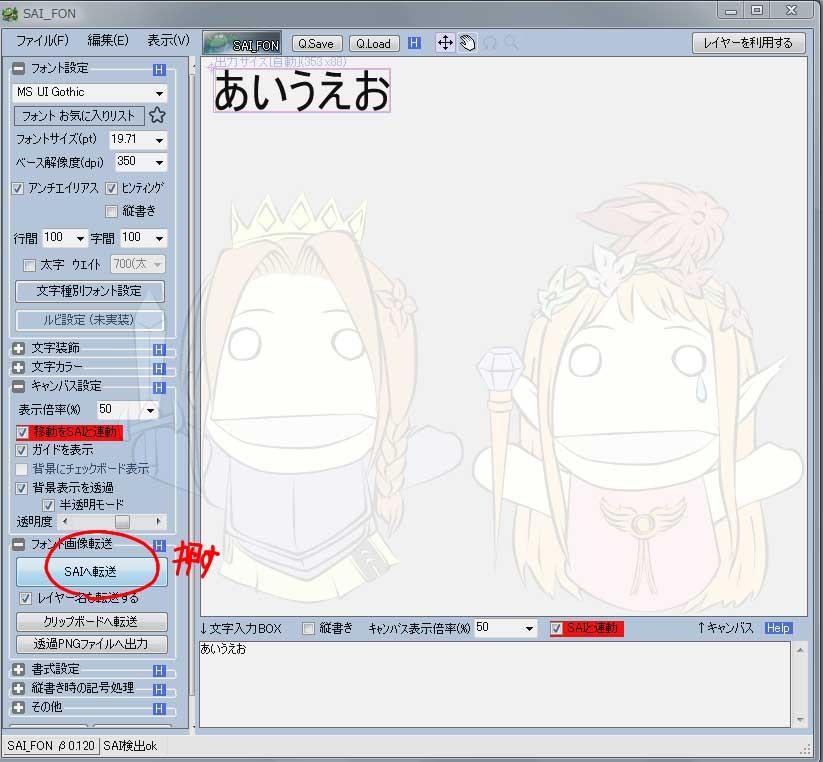Select the move arrows tool

pyautogui.click(x=445, y=43)
